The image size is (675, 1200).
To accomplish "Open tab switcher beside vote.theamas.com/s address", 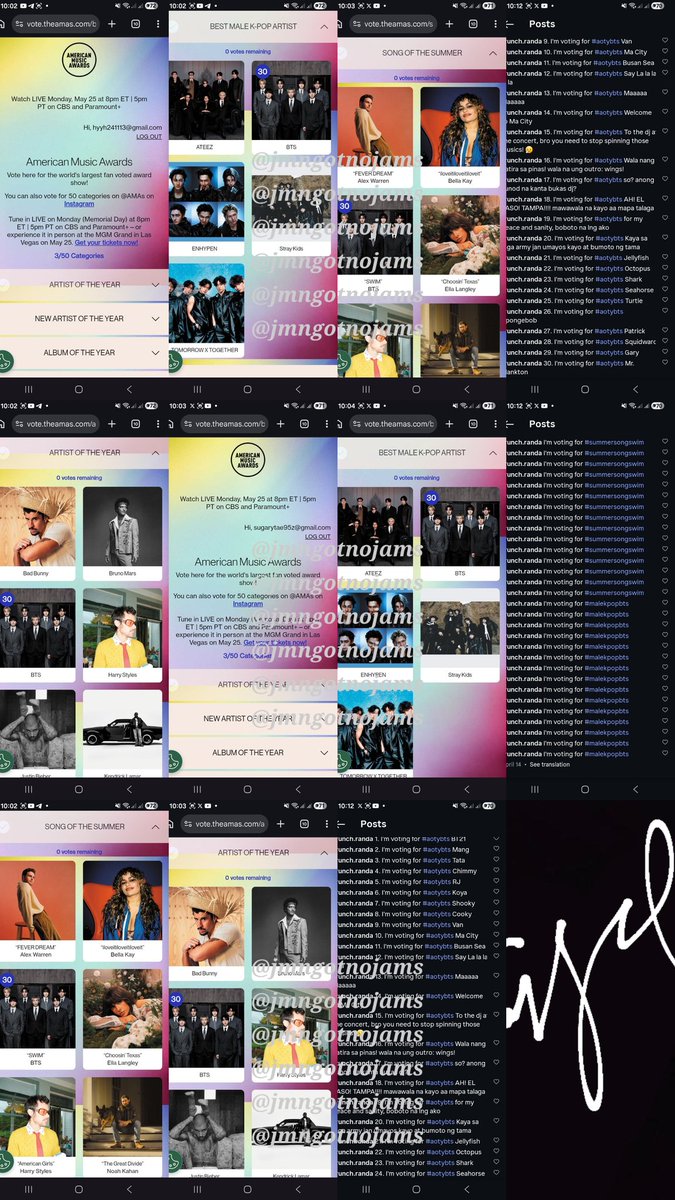I will pyautogui.click(x=472, y=22).
